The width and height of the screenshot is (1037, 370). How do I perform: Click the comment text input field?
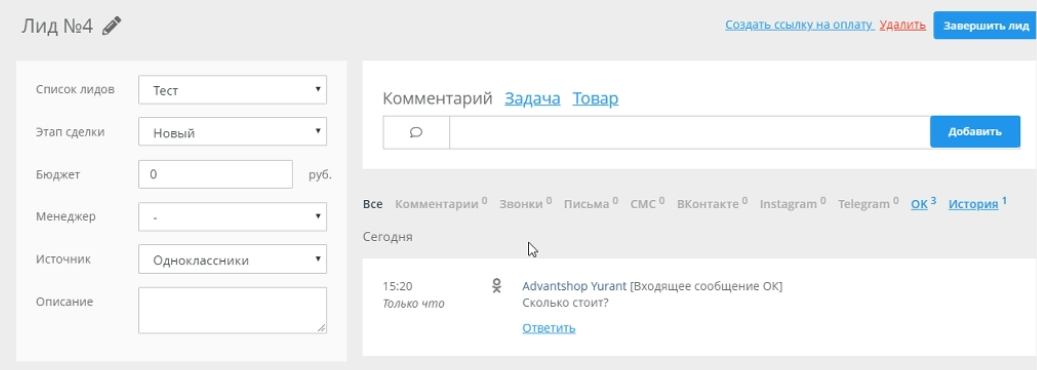690,132
